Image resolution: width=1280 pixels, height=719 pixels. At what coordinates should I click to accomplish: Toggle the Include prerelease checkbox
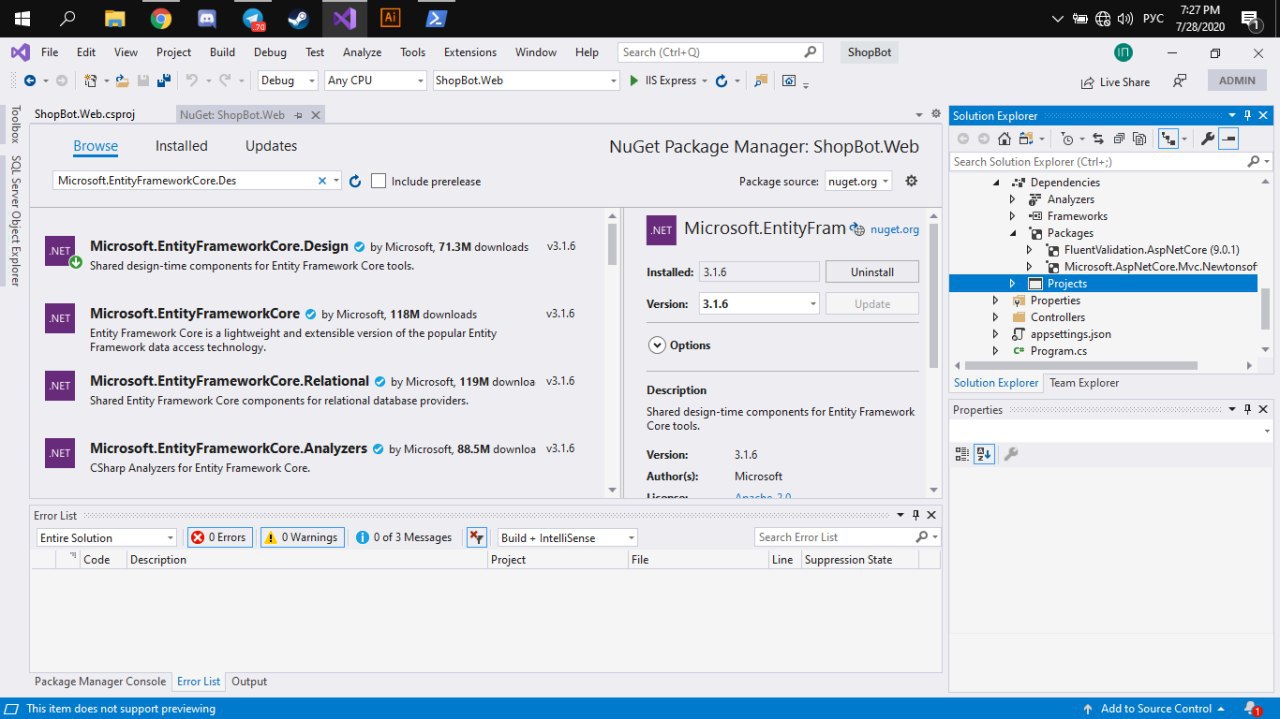[378, 181]
